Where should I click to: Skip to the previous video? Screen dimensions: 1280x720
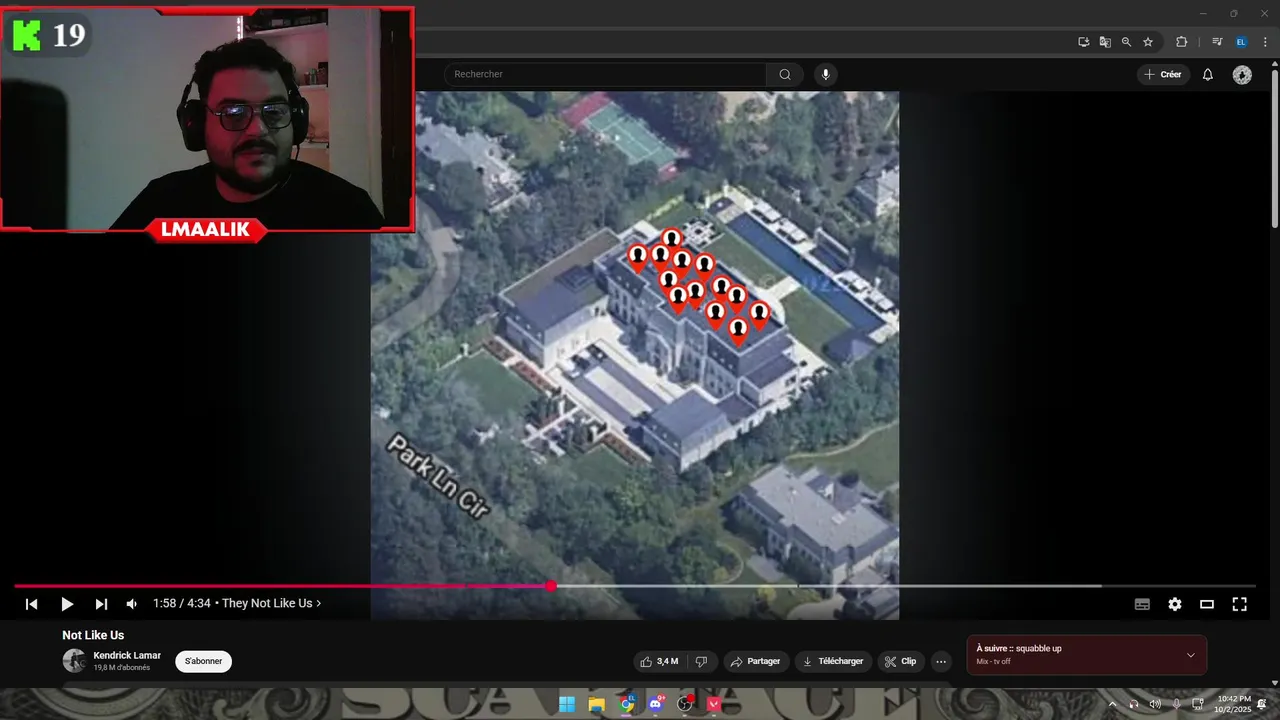tap(32, 604)
